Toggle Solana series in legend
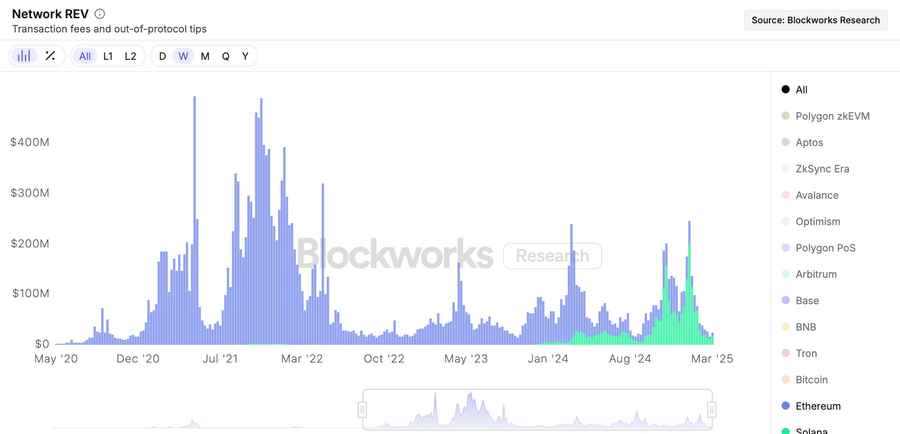Viewport: 900px width, 434px height. [x=805, y=431]
